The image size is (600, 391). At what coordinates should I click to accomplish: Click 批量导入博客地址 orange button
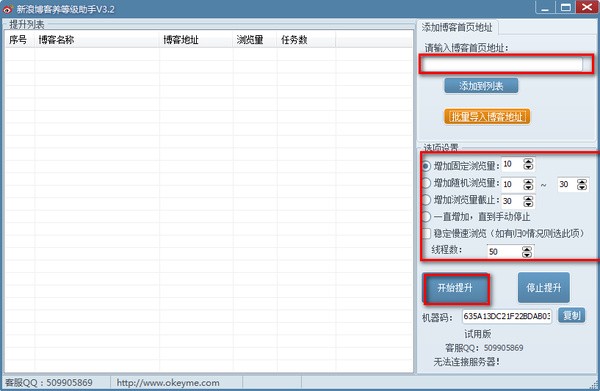[487, 117]
